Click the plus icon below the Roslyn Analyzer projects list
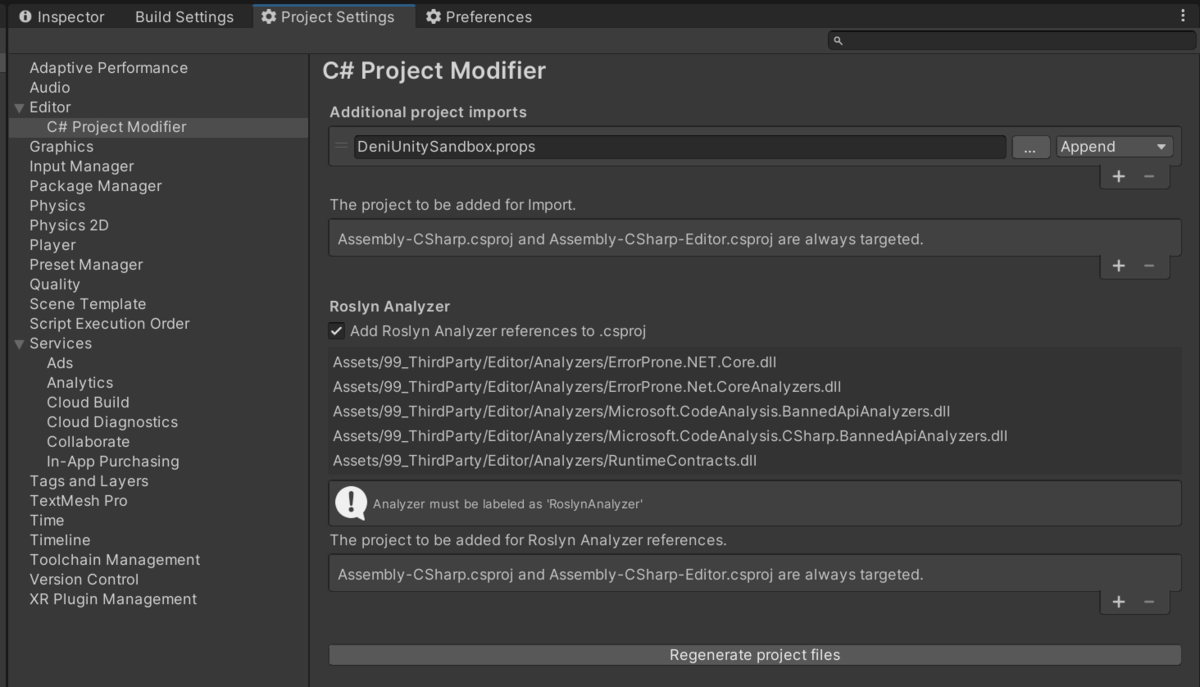The width and height of the screenshot is (1200, 687). [1119, 601]
